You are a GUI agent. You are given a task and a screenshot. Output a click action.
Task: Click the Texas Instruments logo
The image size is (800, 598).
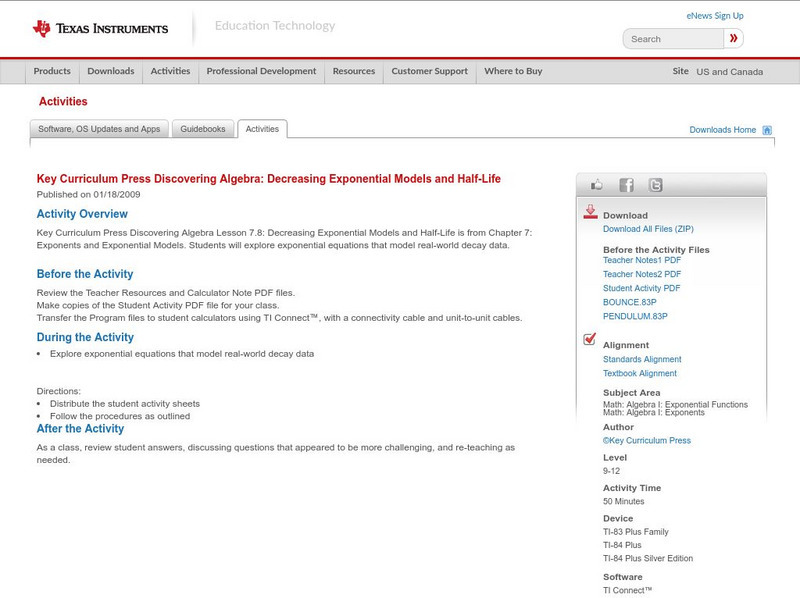(100, 29)
